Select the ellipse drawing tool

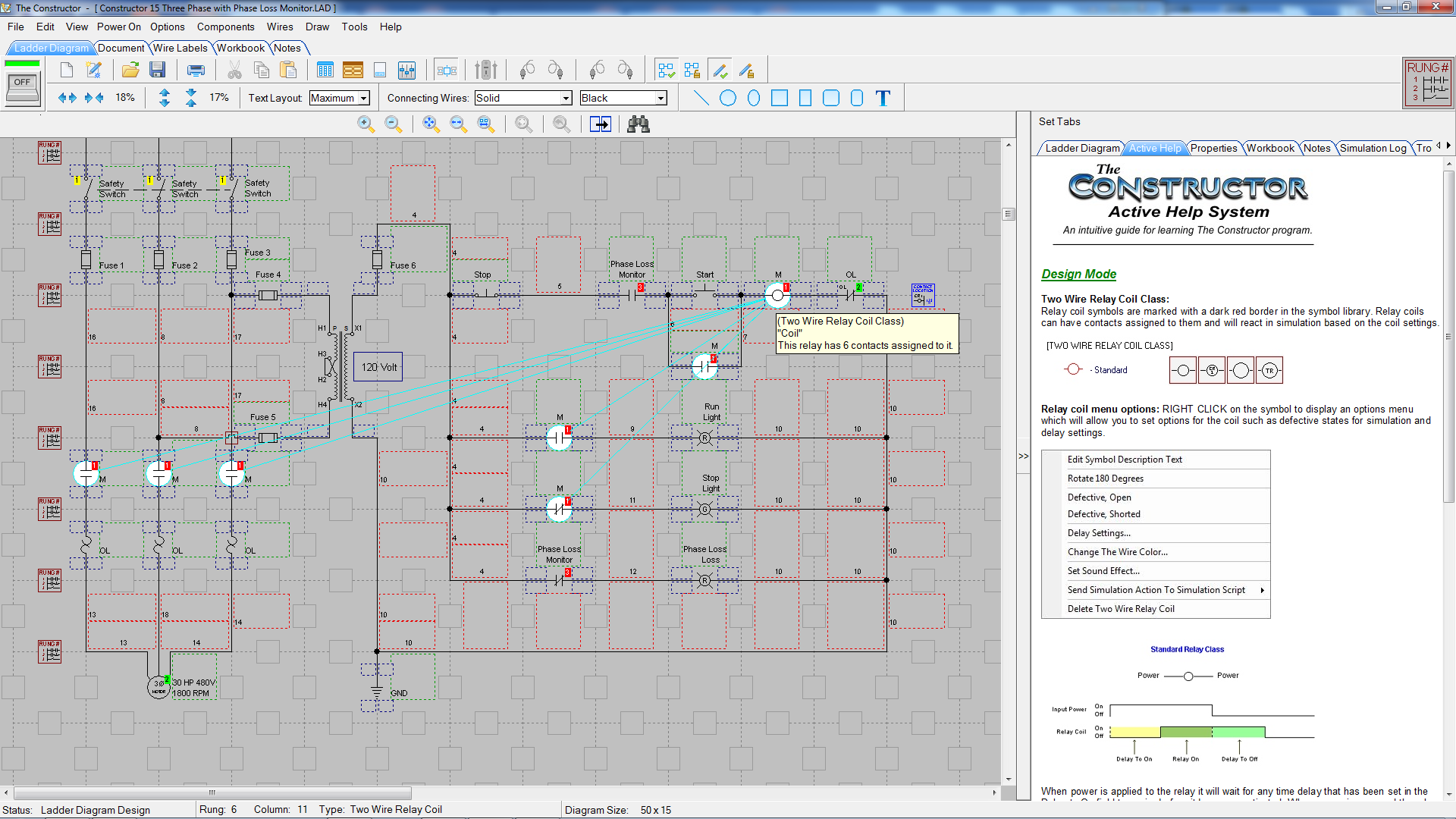(754, 98)
